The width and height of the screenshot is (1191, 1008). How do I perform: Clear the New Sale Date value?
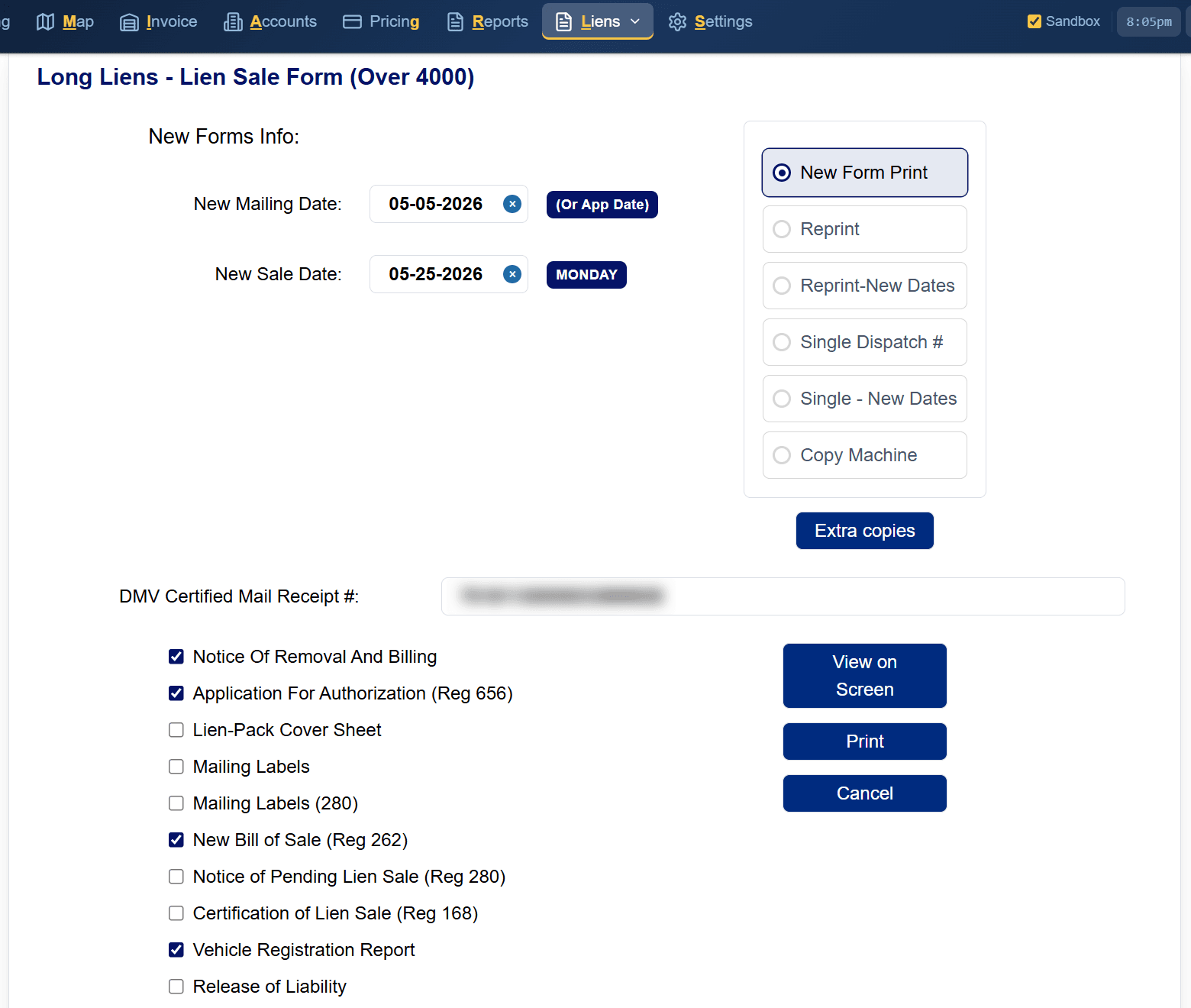pyautogui.click(x=512, y=274)
